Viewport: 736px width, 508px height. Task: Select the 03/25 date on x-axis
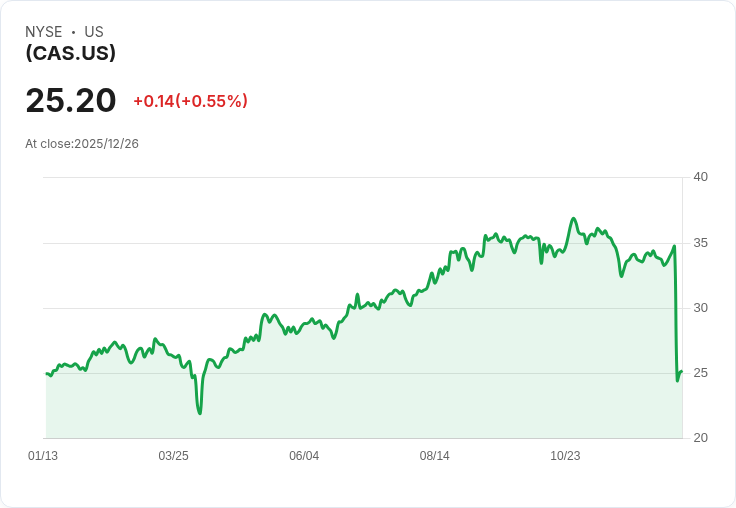tap(173, 456)
